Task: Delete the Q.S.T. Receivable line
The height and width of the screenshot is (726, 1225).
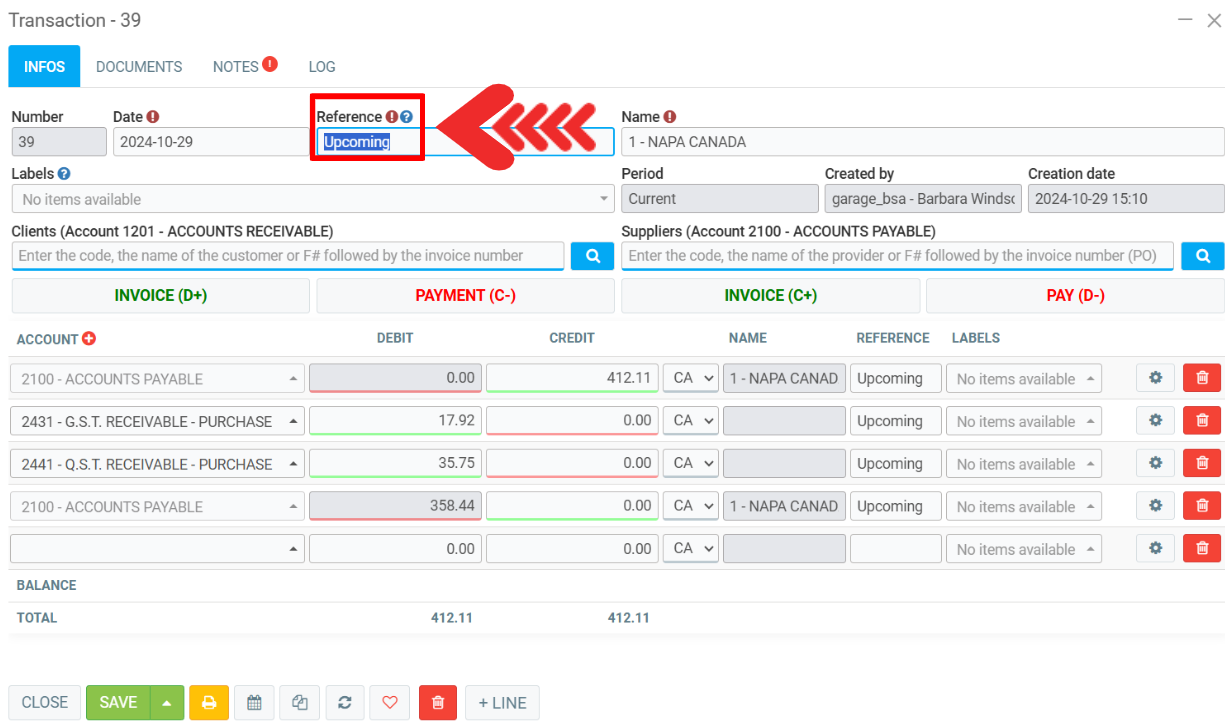Action: pyautogui.click(x=1202, y=463)
